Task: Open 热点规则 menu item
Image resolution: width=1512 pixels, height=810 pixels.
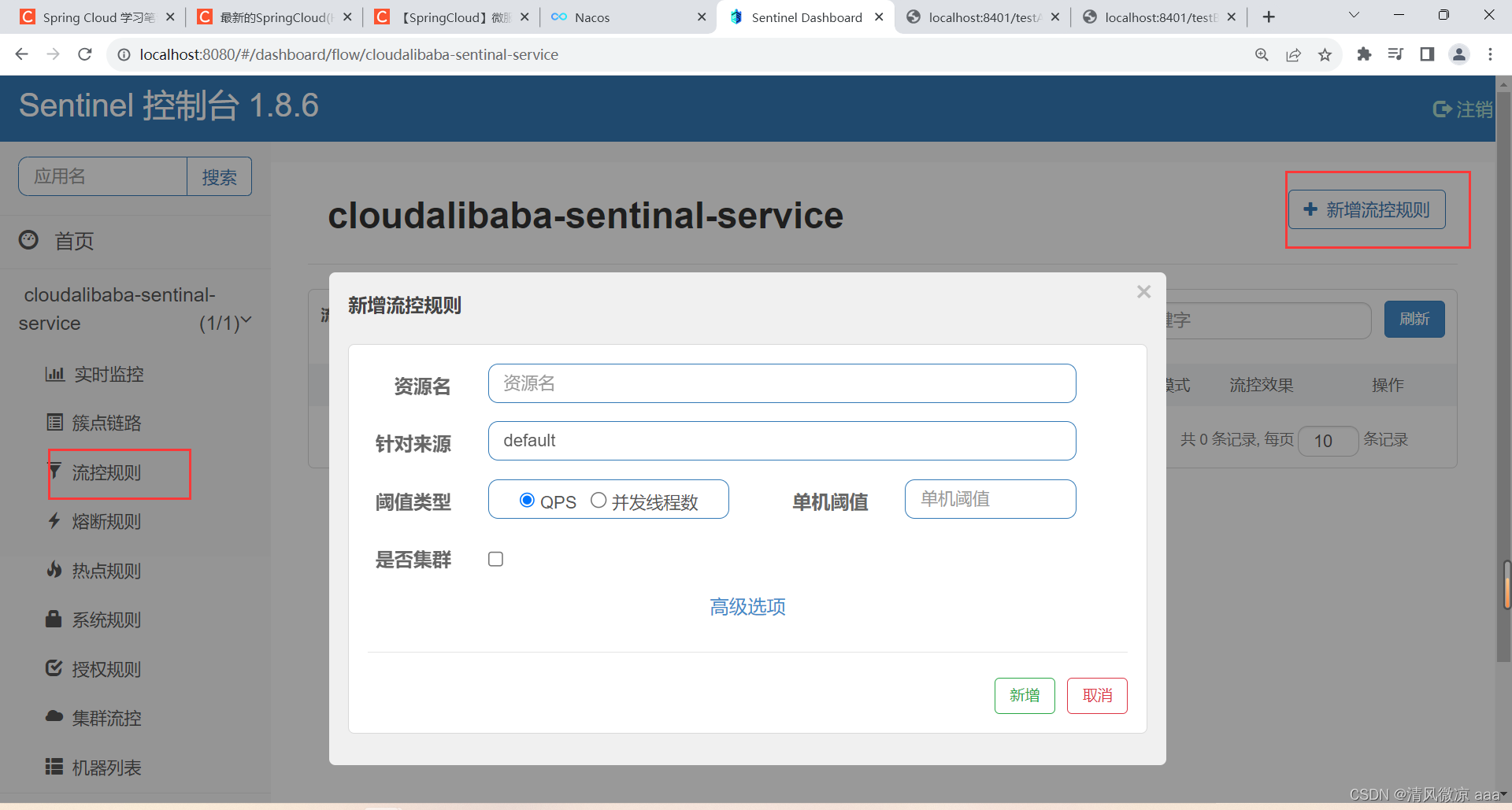Action: [x=106, y=571]
